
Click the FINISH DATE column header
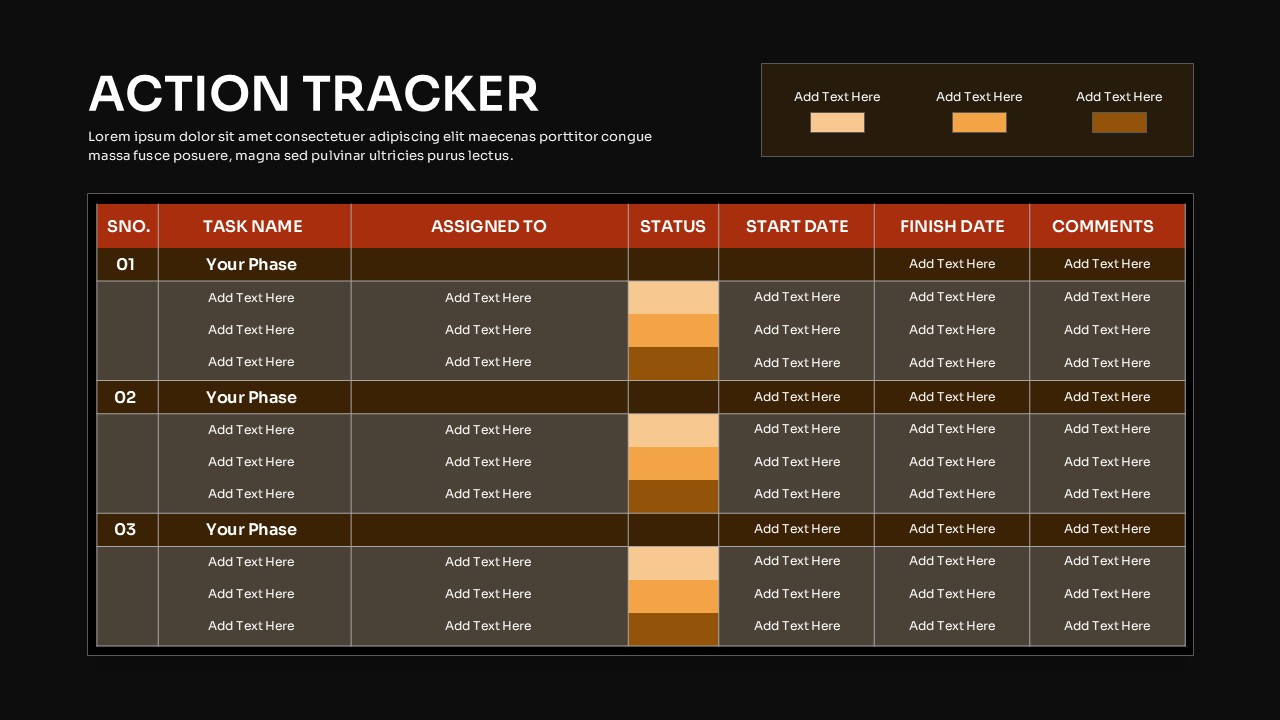point(952,226)
